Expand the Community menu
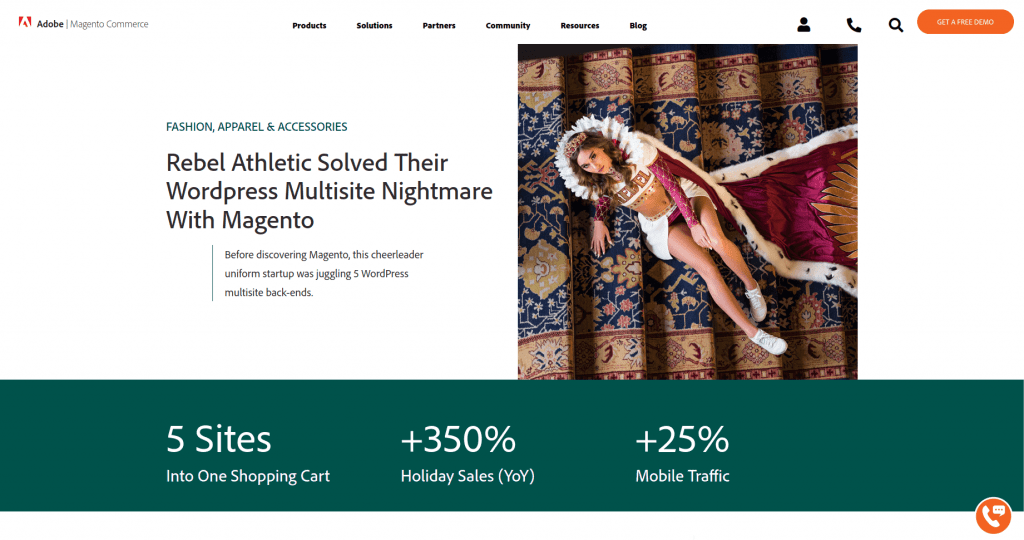The height and width of the screenshot is (540, 1024). pyautogui.click(x=508, y=25)
